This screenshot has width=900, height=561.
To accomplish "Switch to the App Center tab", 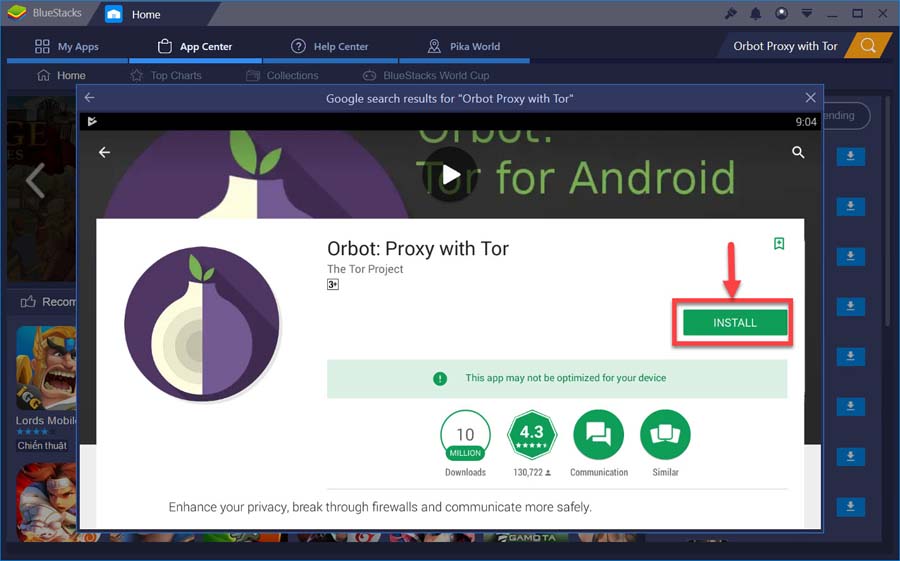I will coord(195,47).
